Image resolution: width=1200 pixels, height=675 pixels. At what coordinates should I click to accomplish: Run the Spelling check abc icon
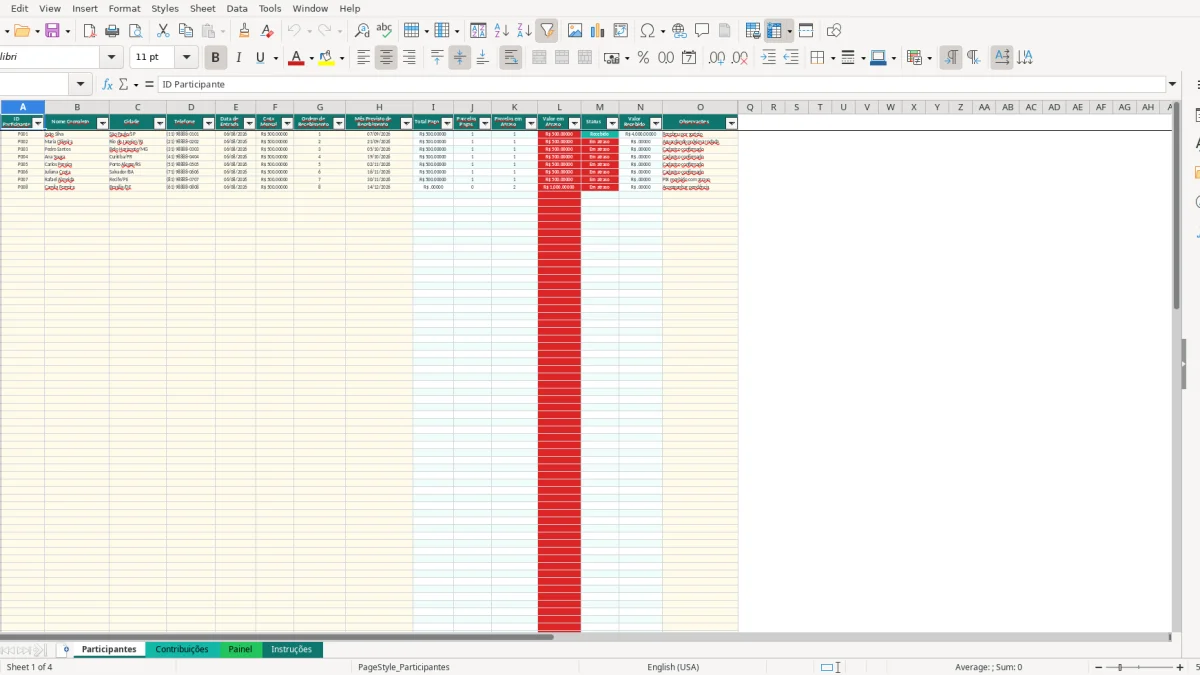pos(384,31)
